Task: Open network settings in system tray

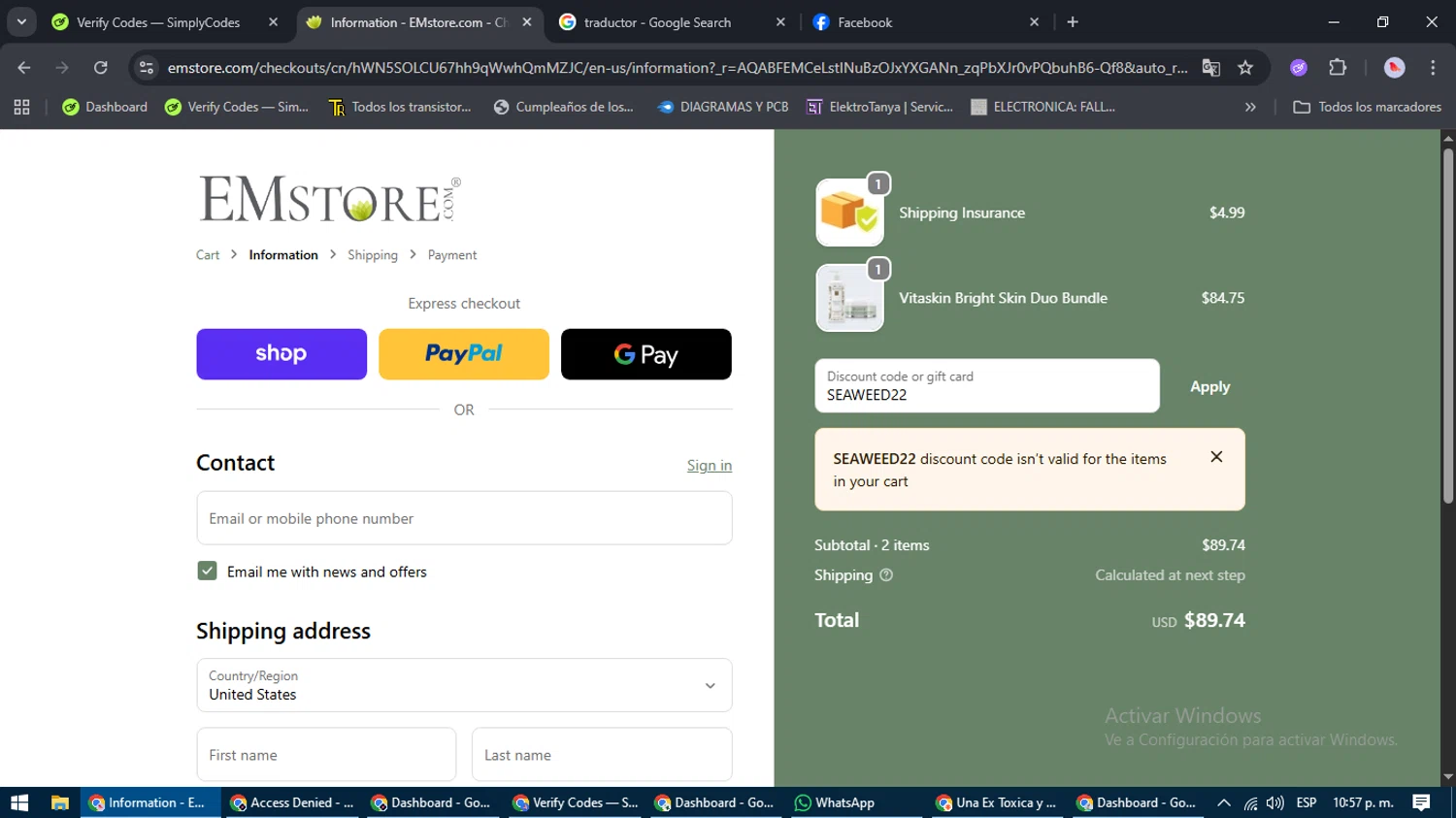Action: point(1250,802)
